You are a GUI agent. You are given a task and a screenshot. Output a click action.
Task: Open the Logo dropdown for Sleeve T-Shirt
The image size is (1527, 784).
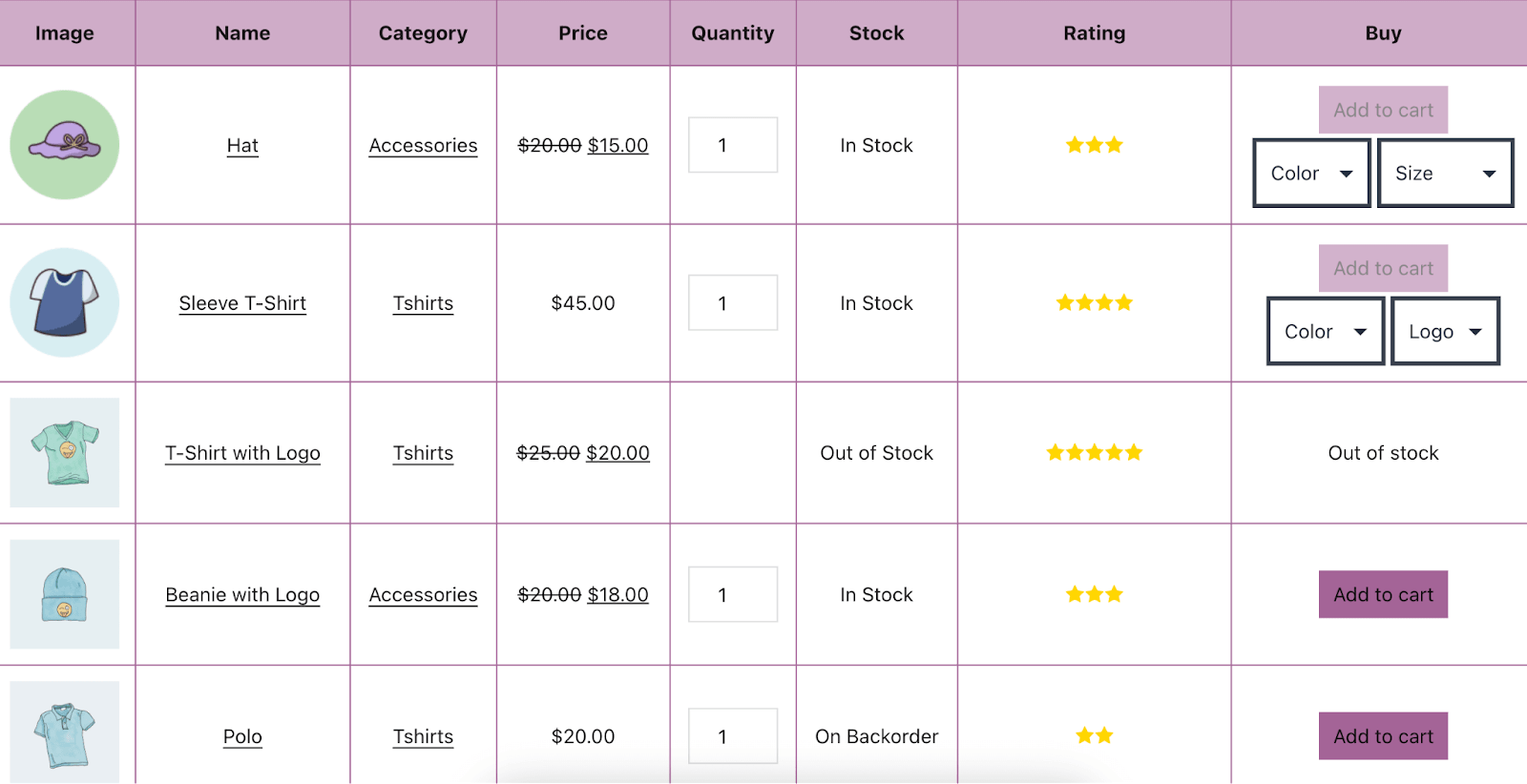click(x=1444, y=331)
